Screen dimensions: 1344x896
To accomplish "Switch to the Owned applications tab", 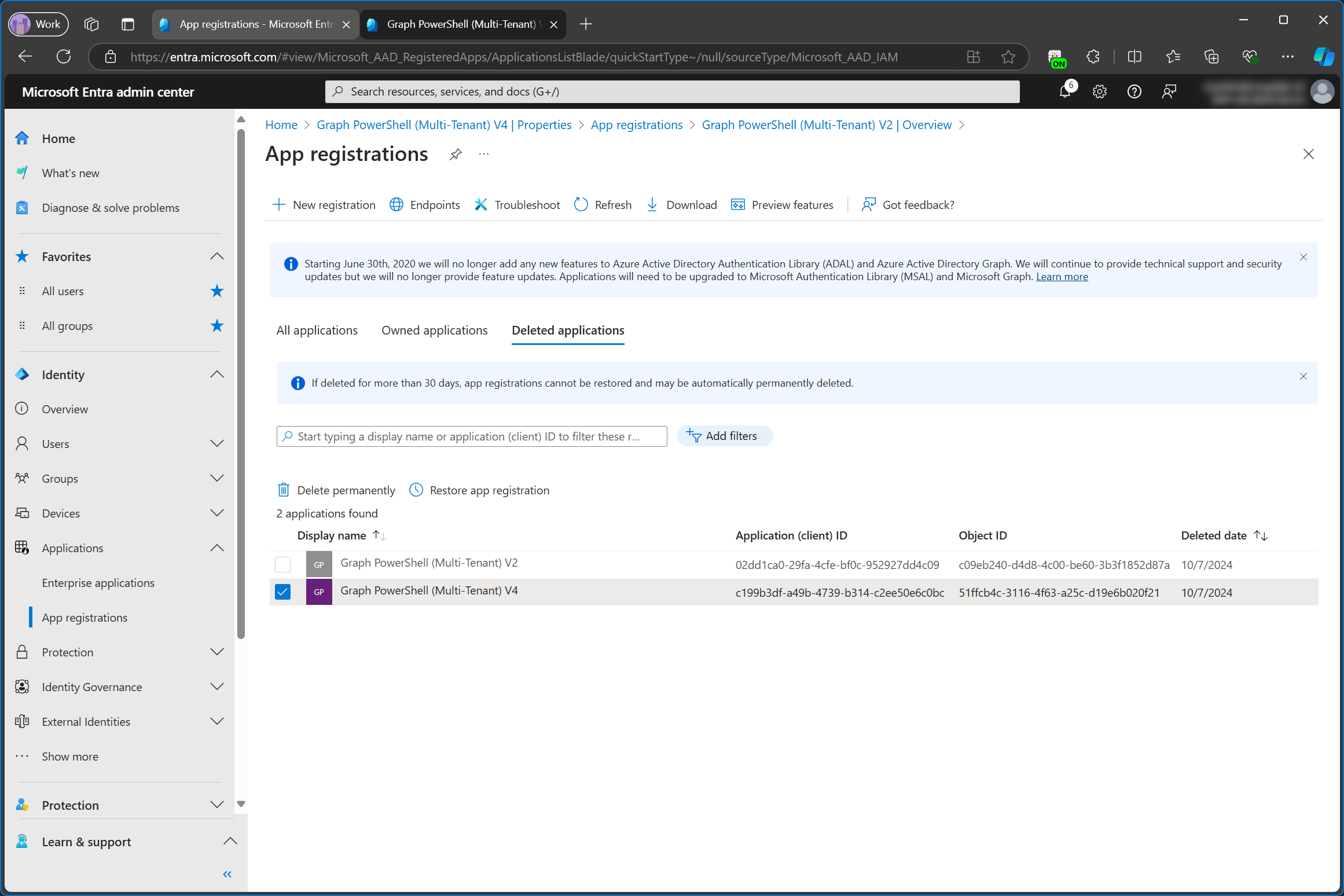I will tap(434, 329).
